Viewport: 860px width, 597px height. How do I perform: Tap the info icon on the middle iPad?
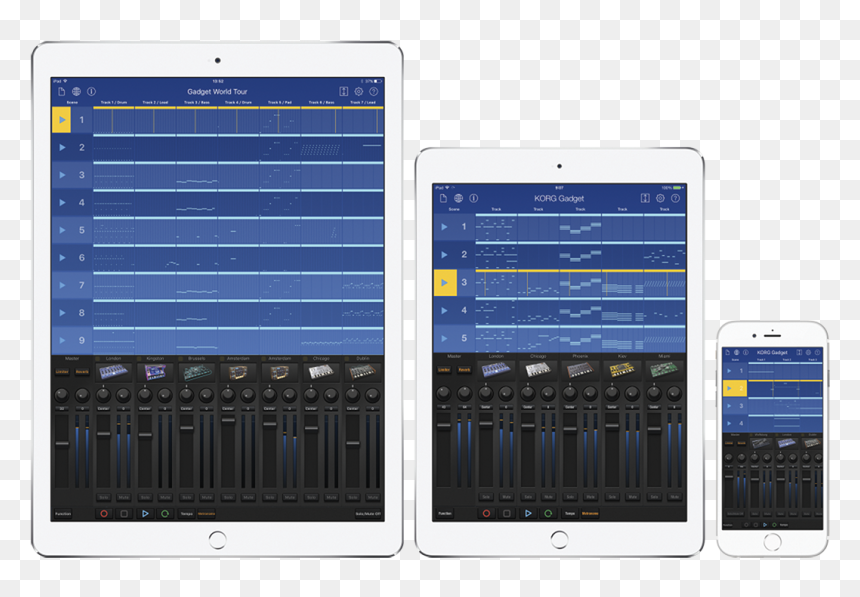pyautogui.click(x=474, y=198)
